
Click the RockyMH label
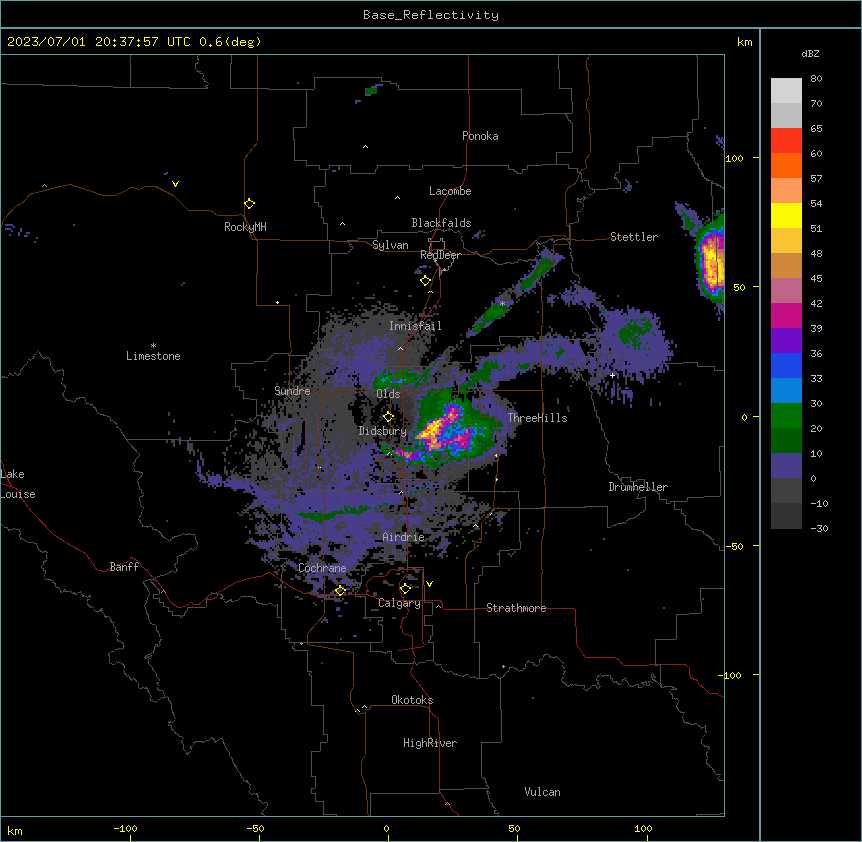(x=245, y=227)
